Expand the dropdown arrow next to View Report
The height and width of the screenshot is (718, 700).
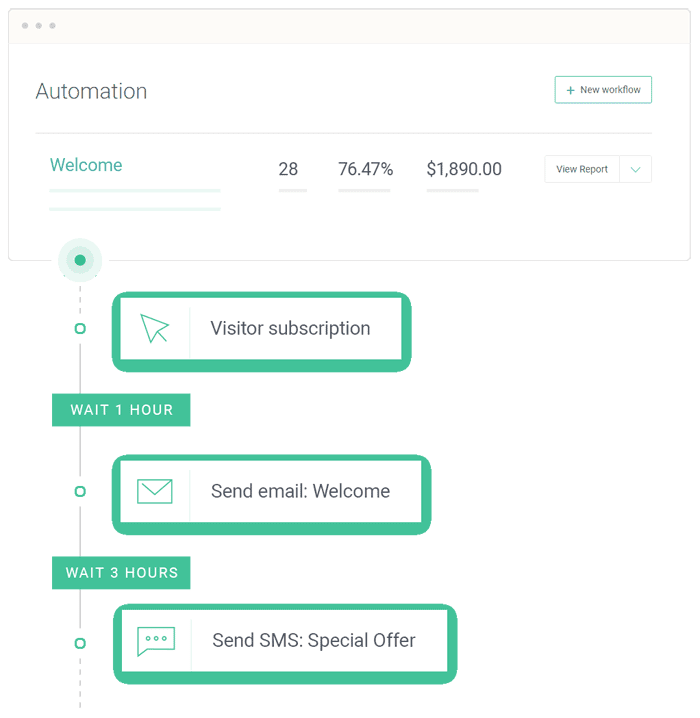point(635,169)
